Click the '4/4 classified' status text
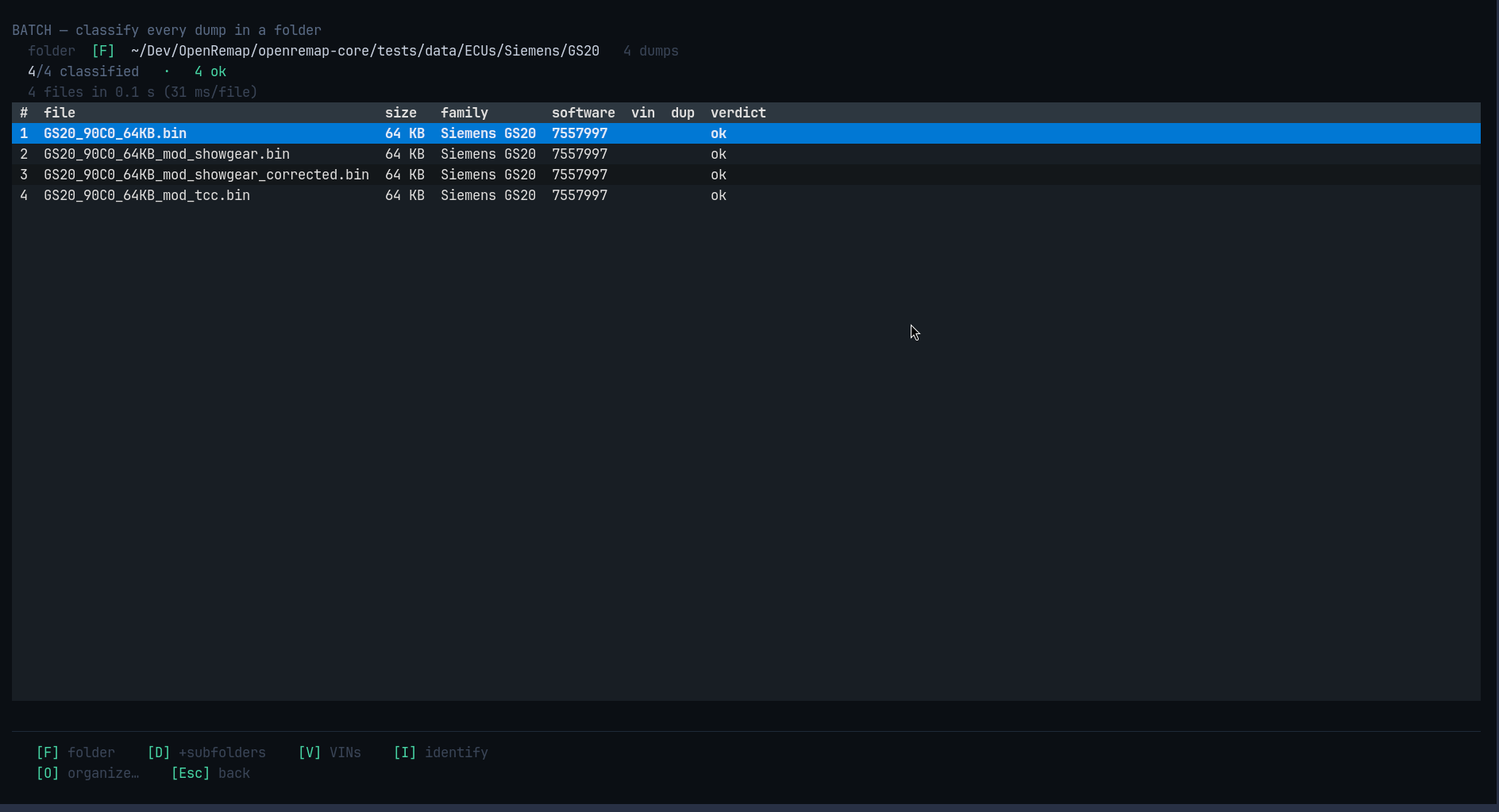Viewport: 1499px width, 812px height. (83, 71)
